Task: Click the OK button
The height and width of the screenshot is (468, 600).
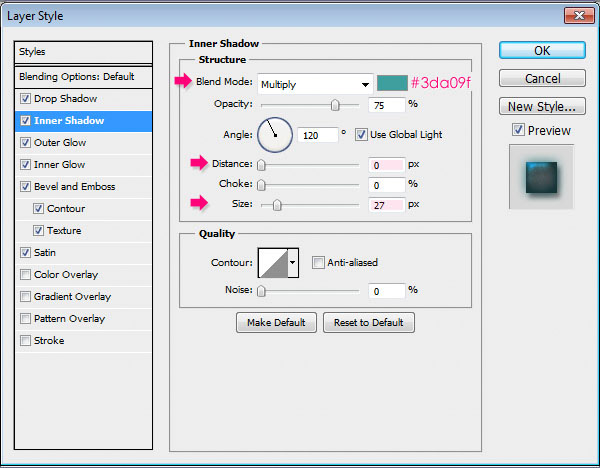Action: tap(542, 51)
